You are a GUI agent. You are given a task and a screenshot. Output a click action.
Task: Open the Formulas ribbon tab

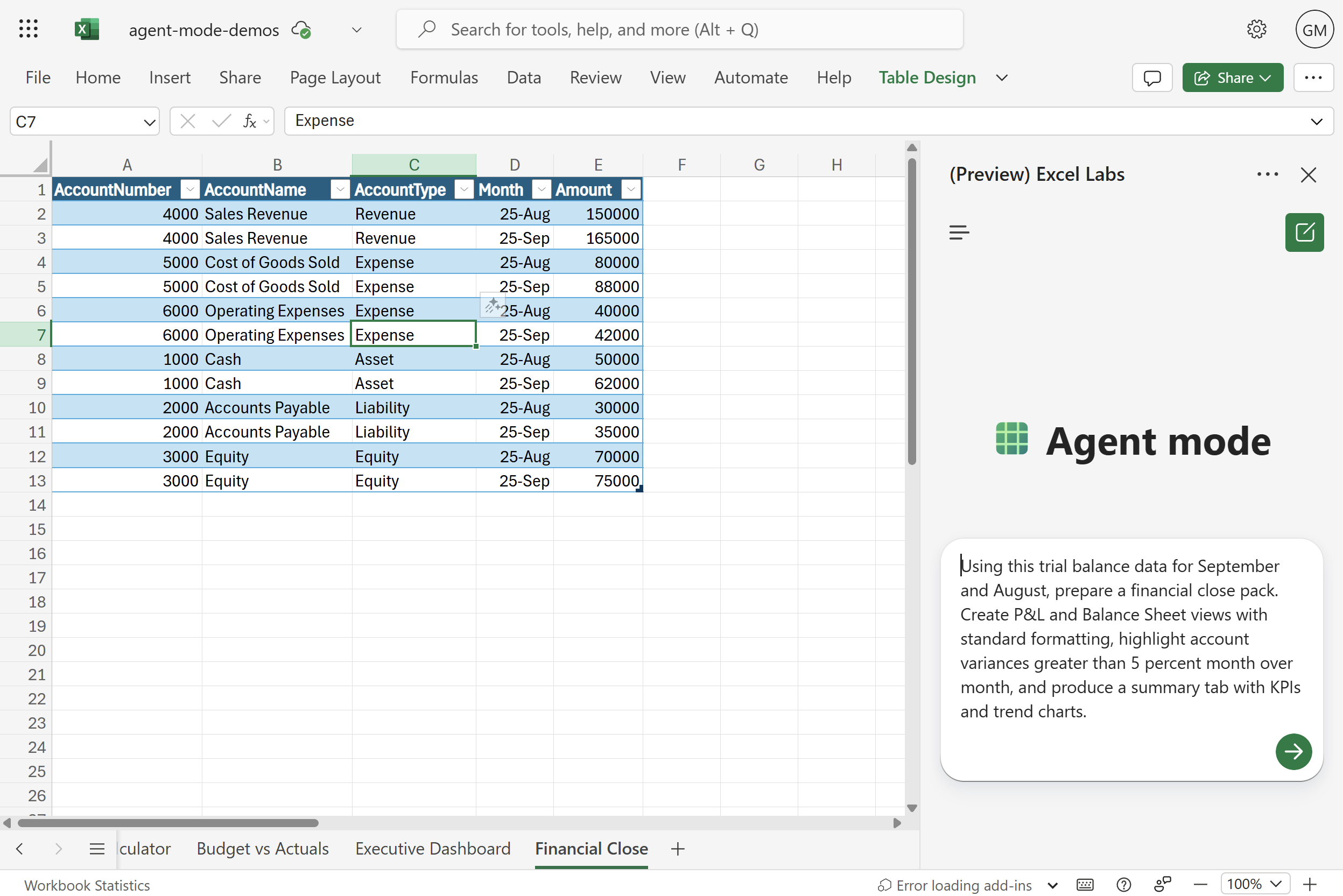[444, 77]
